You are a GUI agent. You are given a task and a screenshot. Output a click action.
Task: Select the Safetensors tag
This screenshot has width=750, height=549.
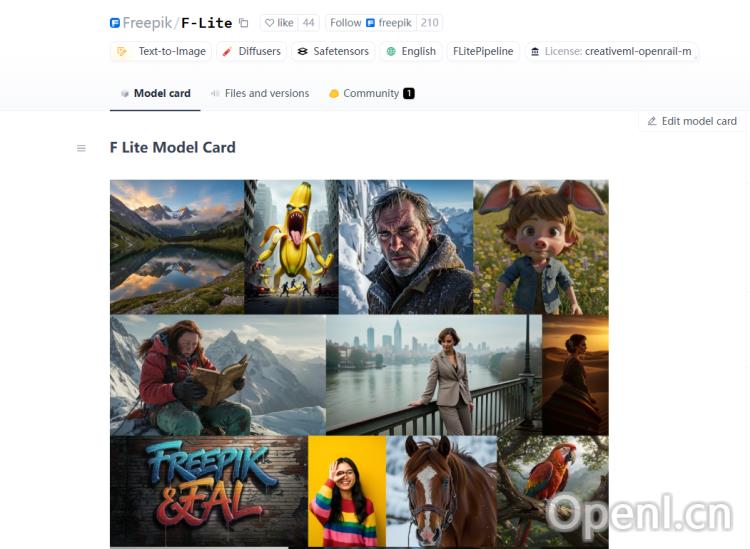333,51
